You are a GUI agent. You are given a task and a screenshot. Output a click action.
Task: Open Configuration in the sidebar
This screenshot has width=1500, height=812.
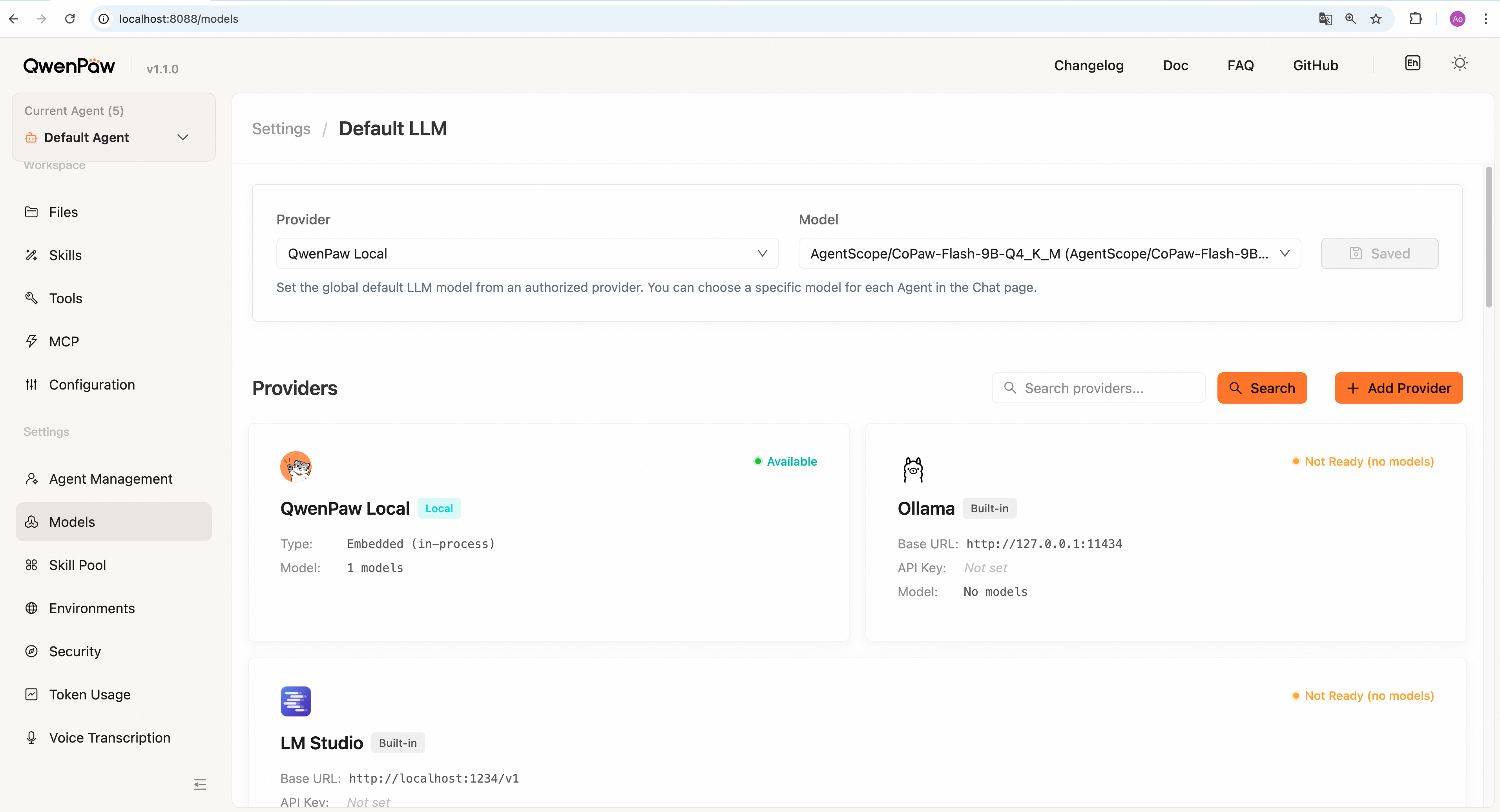point(113,384)
